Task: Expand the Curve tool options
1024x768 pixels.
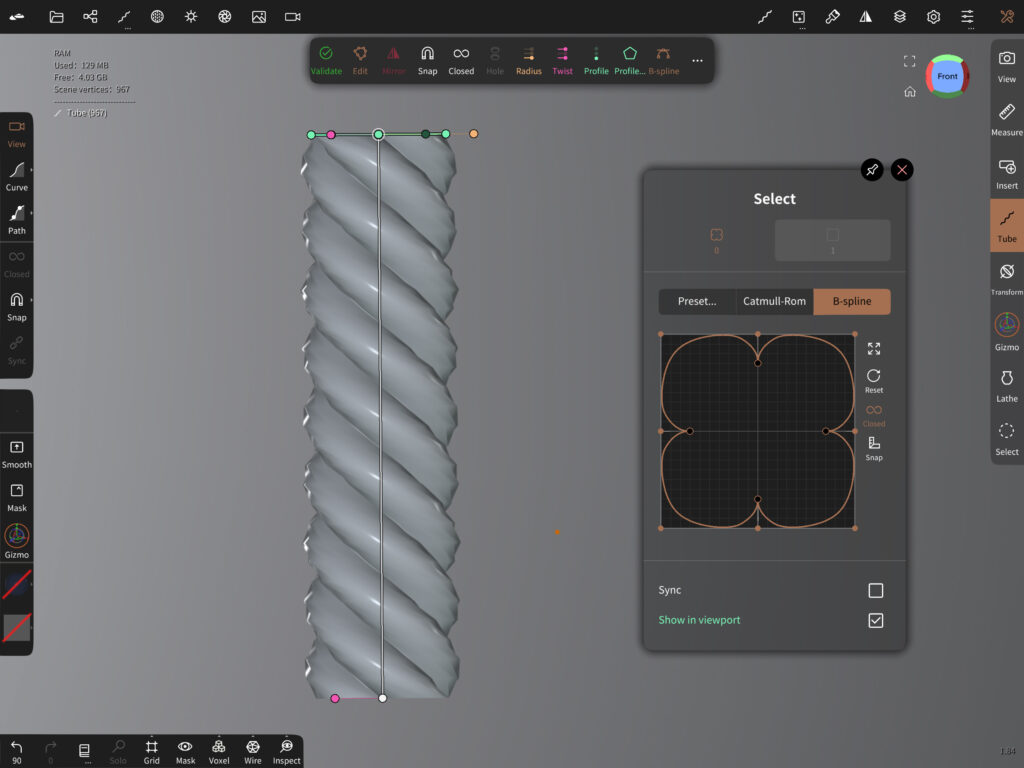Action: point(17,175)
